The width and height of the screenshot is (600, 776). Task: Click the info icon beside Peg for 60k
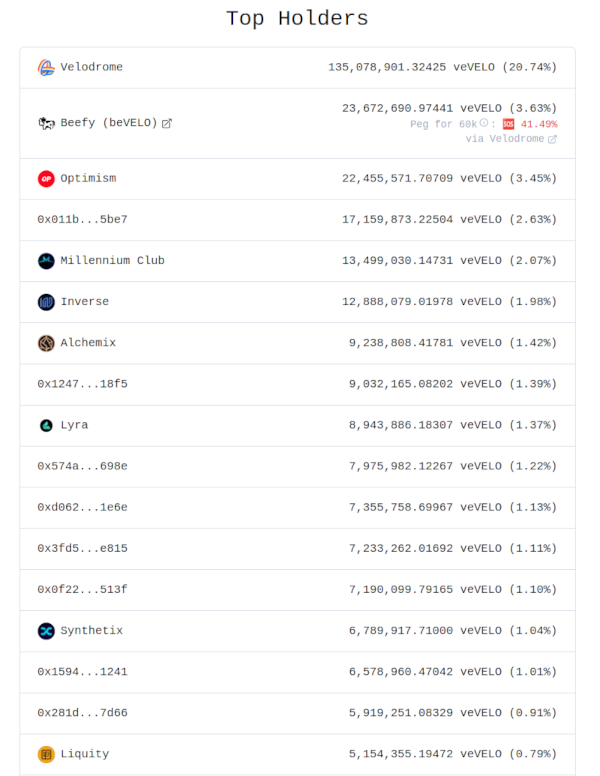point(483,124)
